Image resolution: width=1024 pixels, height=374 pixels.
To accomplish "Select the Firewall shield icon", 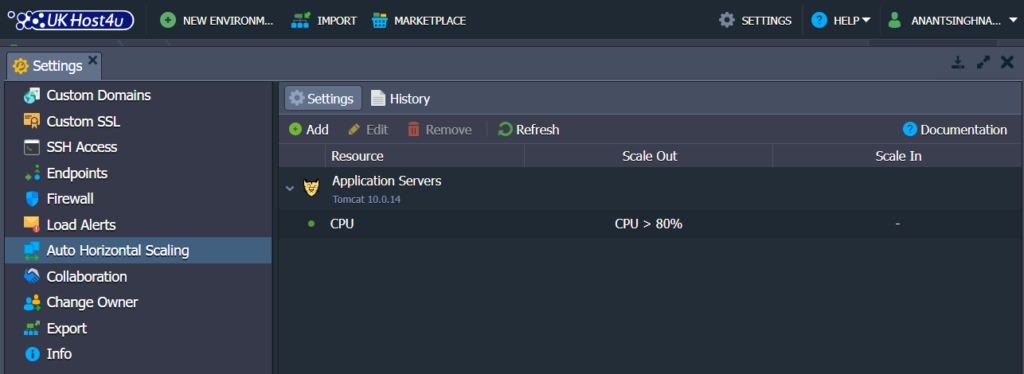I will [x=31, y=199].
